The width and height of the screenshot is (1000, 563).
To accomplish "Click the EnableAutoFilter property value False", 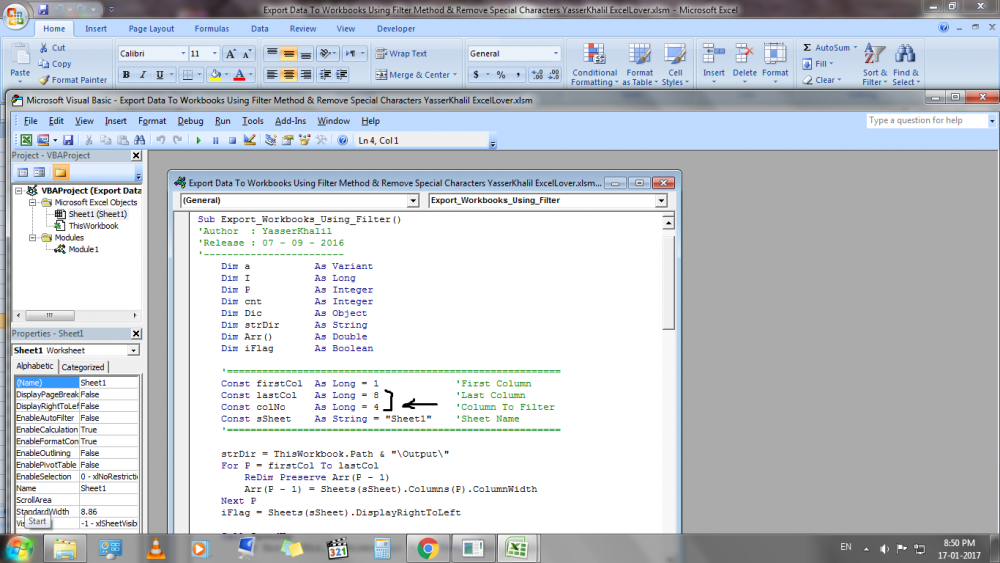I will [108, 418].
